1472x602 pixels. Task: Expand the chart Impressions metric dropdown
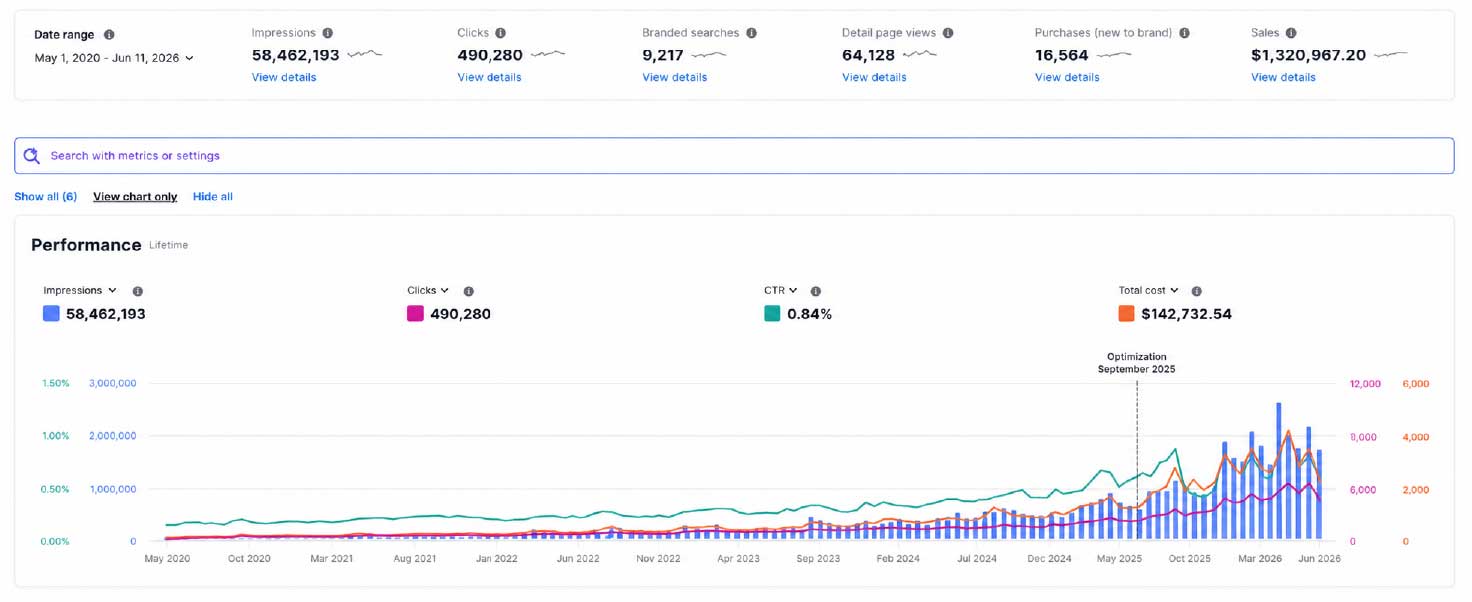pyautogui.click(x=80, y=290)
